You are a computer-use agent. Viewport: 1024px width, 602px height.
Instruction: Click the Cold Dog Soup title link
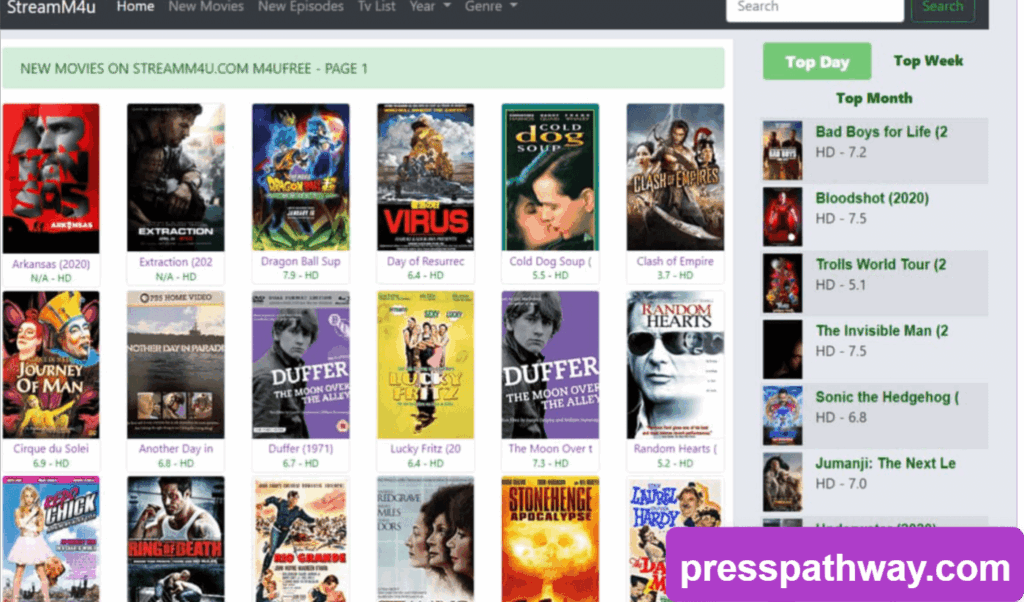(x=550, y=261)
